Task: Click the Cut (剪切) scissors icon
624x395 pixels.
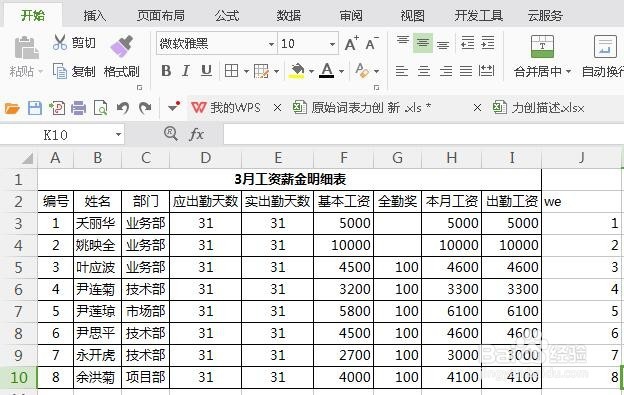Action: 60,43
